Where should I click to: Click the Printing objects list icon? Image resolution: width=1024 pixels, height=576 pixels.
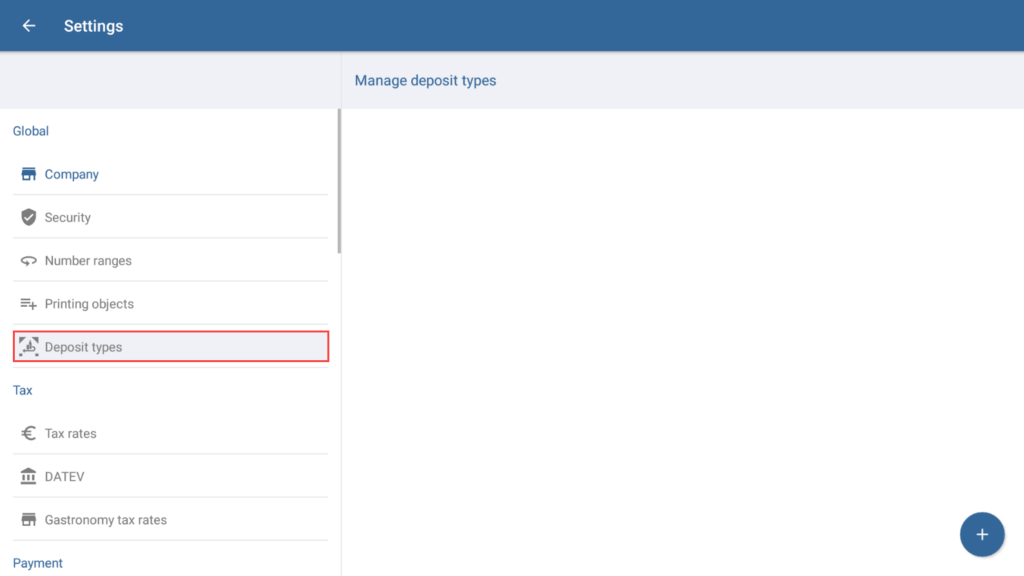coord(29,304)
